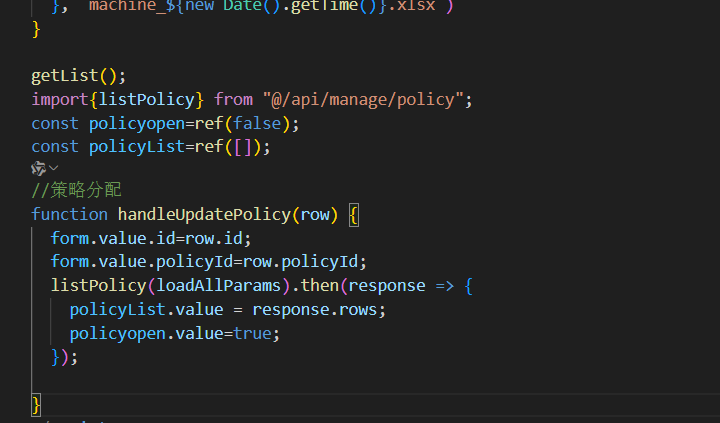Click the false keyword in ref(false)
Viewport: 720px width, 423px height.
coord(257,124)
